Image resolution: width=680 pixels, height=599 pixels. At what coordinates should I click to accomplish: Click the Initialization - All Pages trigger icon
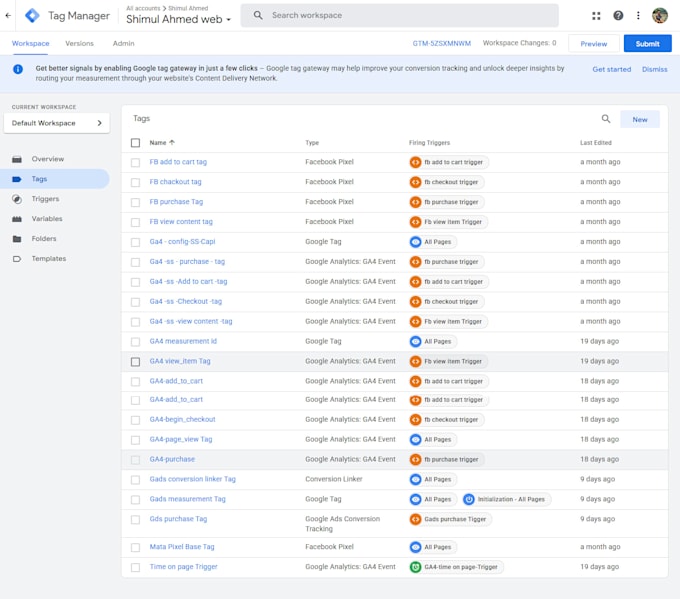tap(468, 499)
